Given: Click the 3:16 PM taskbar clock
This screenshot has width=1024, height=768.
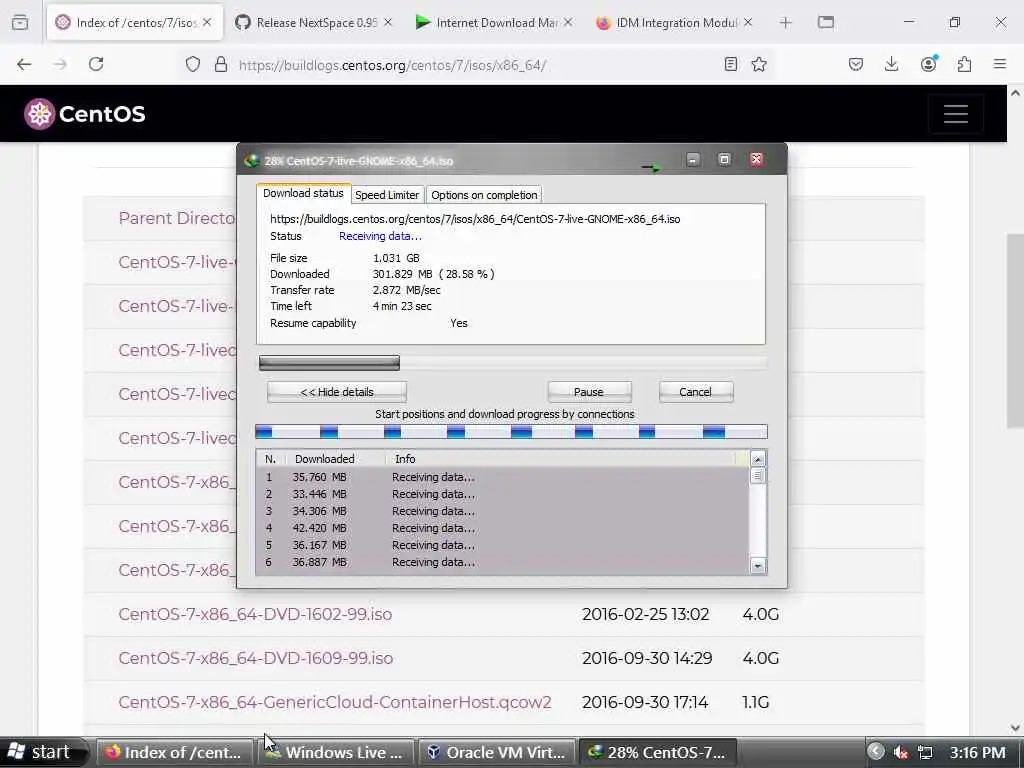Looking at the screenshot, I should (978, 752).
